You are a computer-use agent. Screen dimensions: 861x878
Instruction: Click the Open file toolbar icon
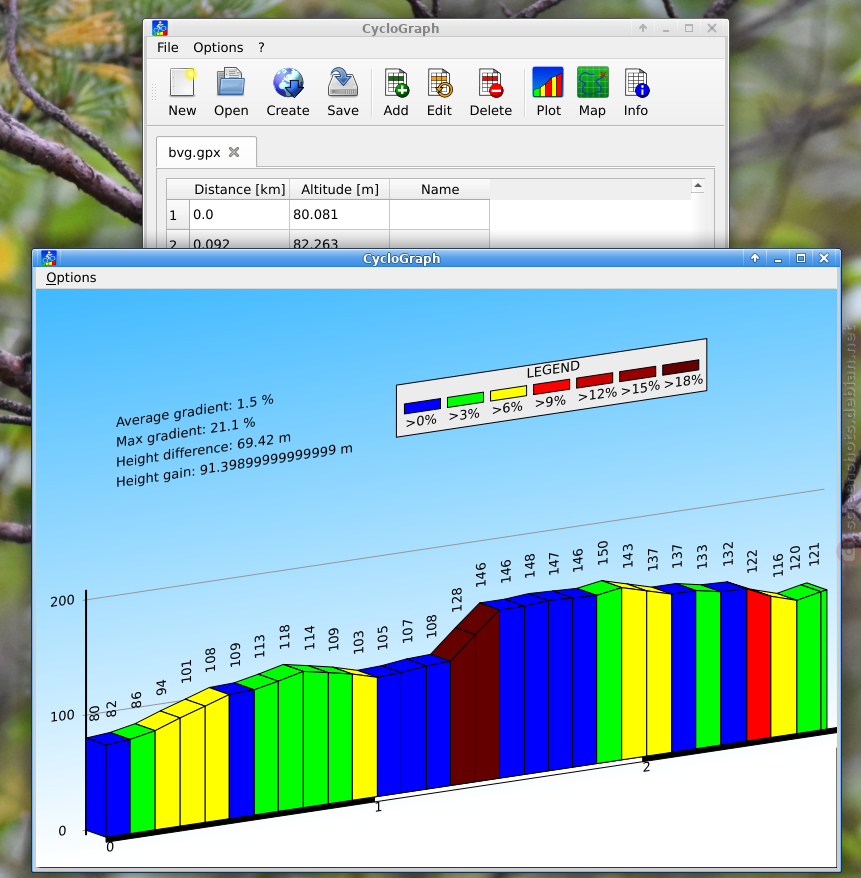231,83
